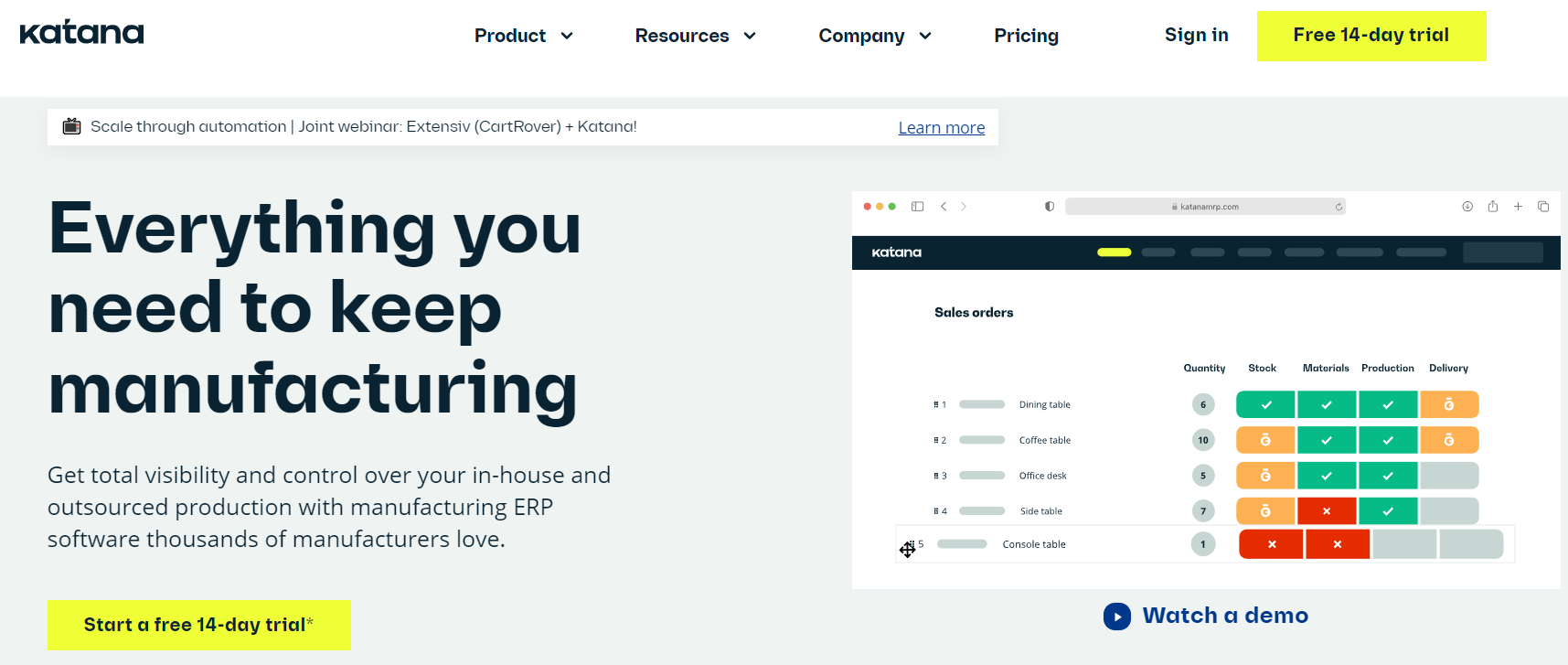The width and height of the screenshot is (1568, 665).
Task: Click Sign in in the header
Action: [x=1196, y=35]
